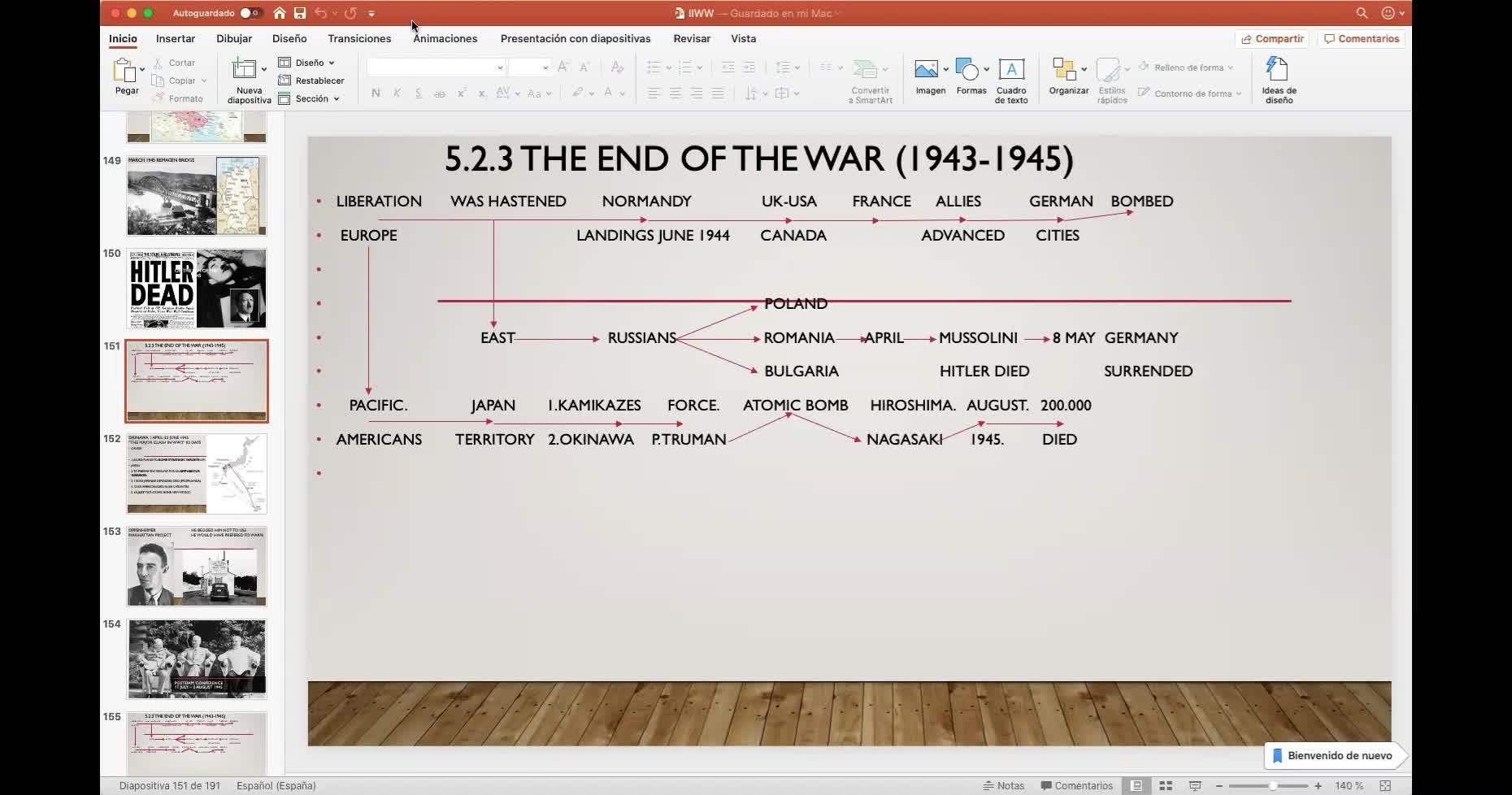Center the text alignment
This screenshot has width=1512, height=795.
tap(675, 93)
